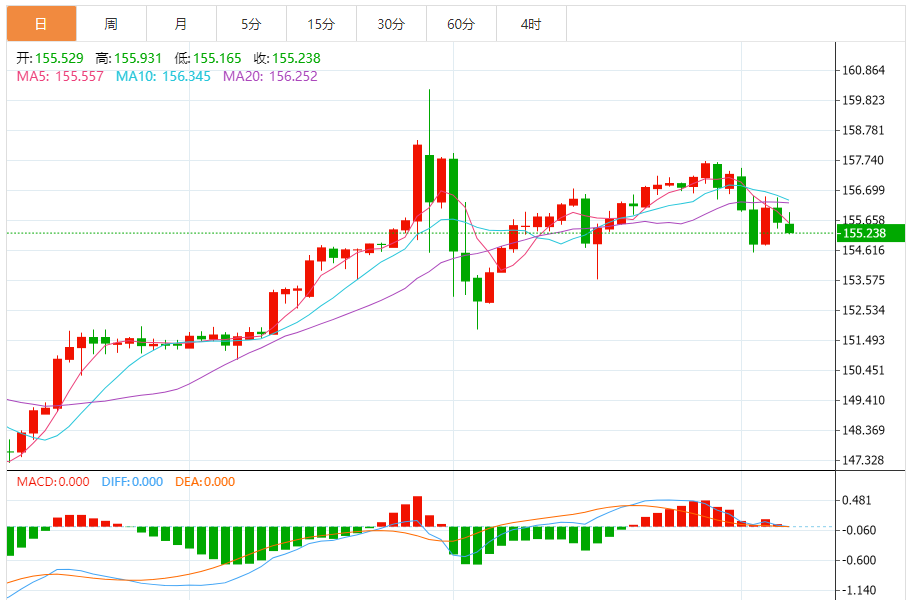Click the 160.864 price axis label

click(x=863, y=71)
